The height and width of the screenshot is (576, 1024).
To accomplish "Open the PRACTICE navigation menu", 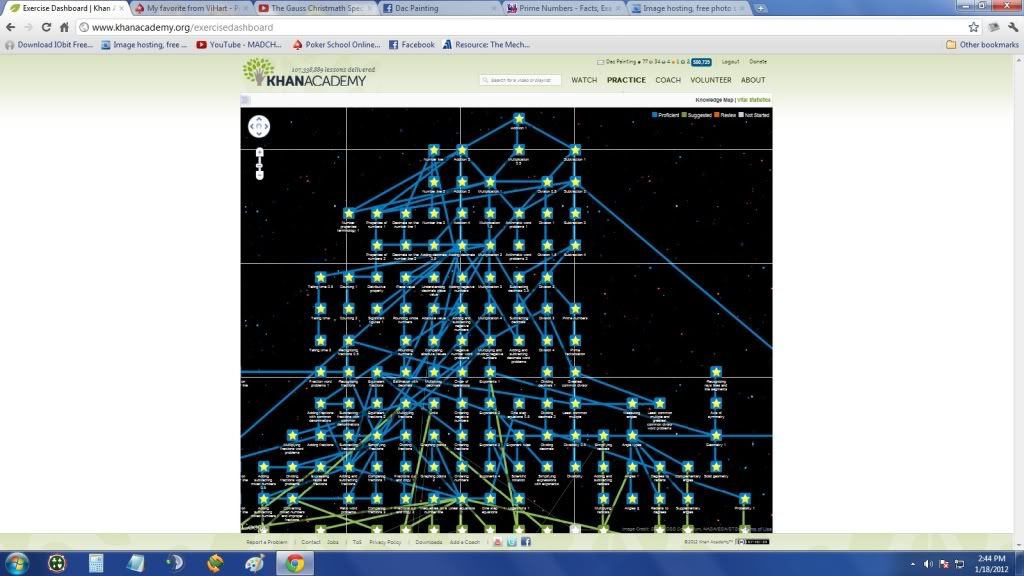I will point(626,80).
